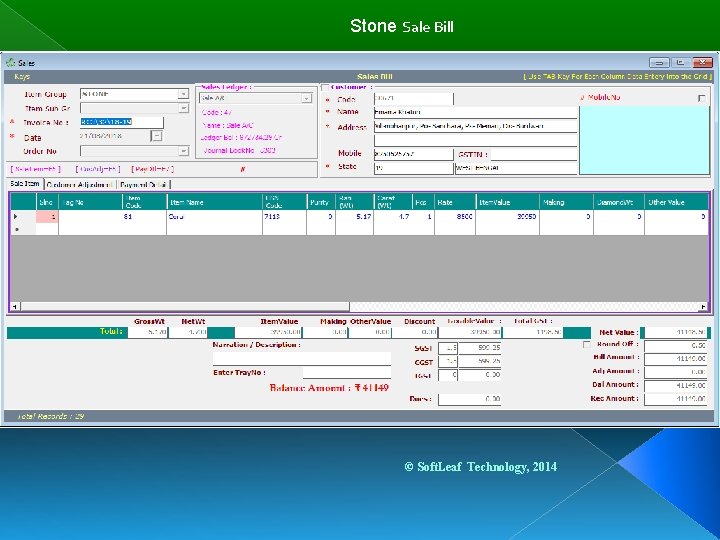Click the ItemValue column header
720x540 pixels.
(x=507, y=202)
